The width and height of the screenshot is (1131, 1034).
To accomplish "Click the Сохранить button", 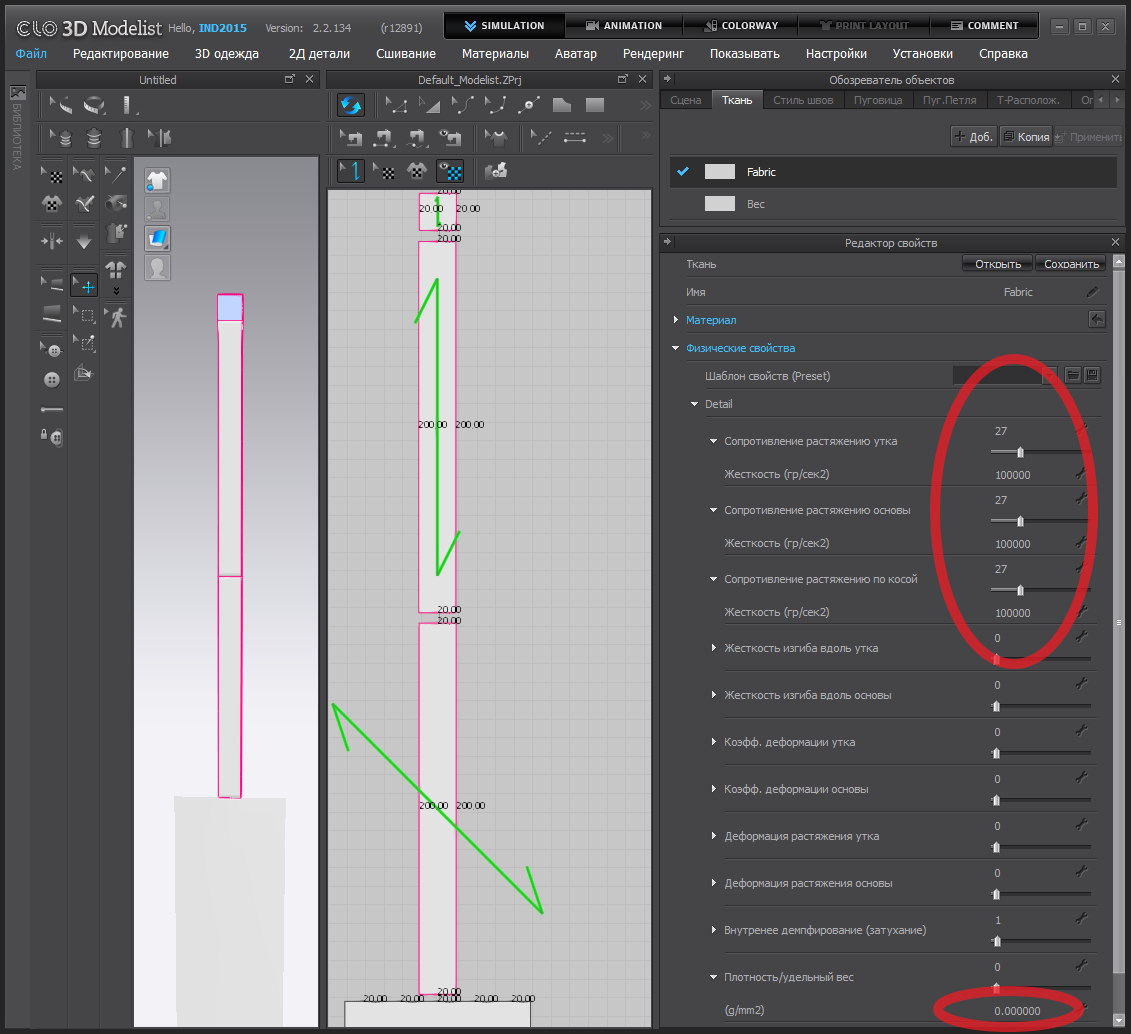I will [x=1072, y=264].
